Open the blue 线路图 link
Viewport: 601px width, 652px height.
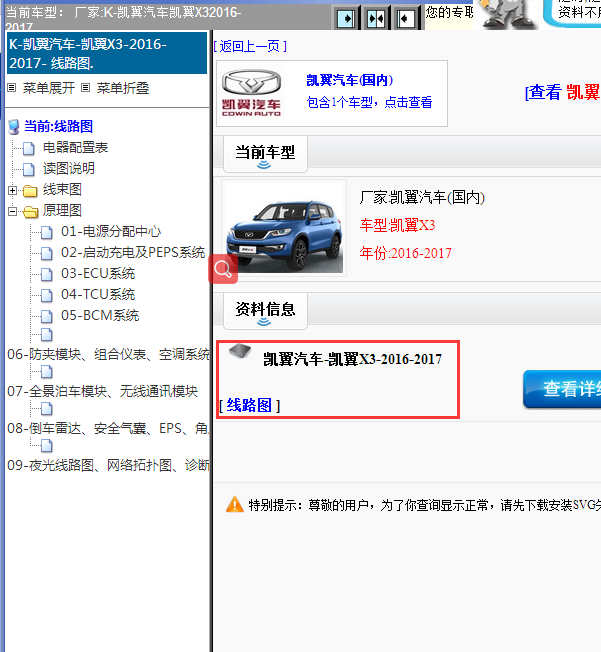(249, 405)
